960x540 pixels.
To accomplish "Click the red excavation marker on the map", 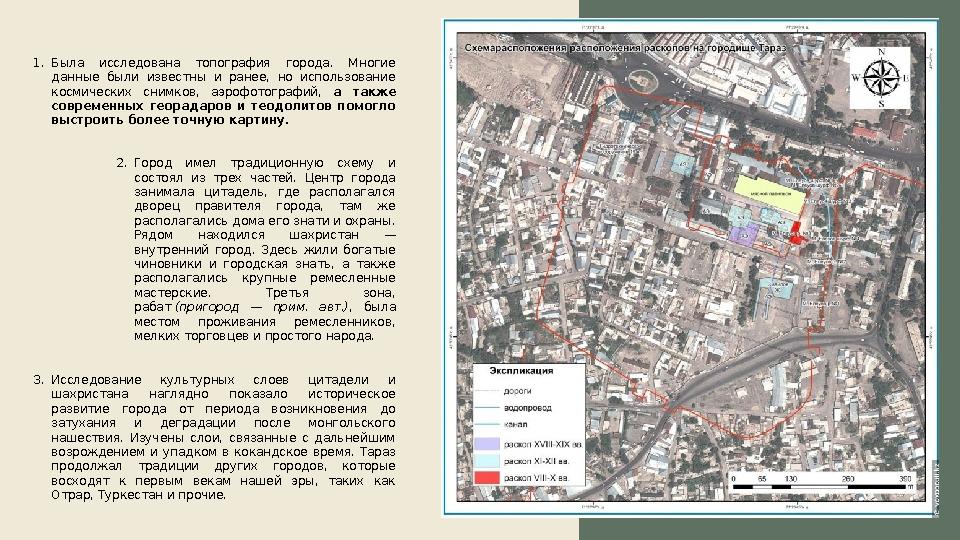I will [x=795, y=234].
